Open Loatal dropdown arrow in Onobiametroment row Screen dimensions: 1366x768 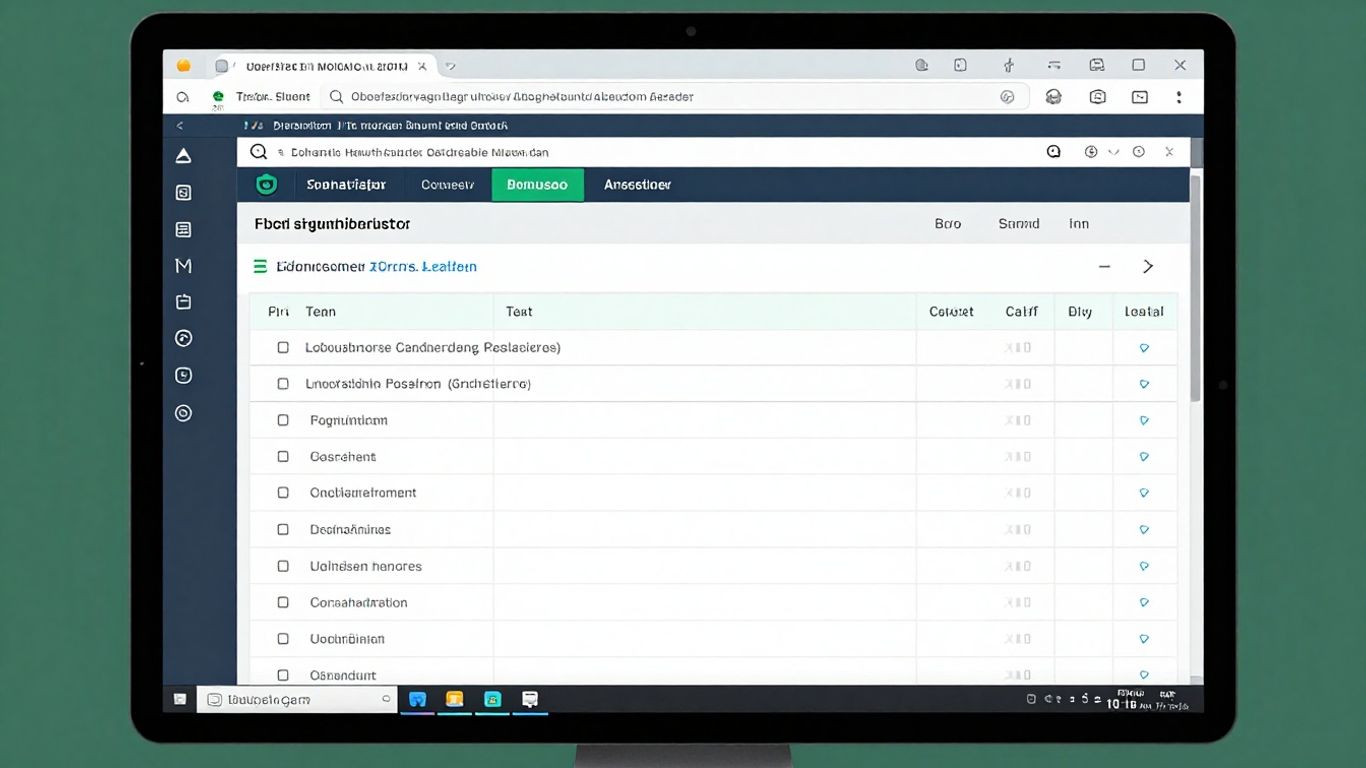point(1144,493)
